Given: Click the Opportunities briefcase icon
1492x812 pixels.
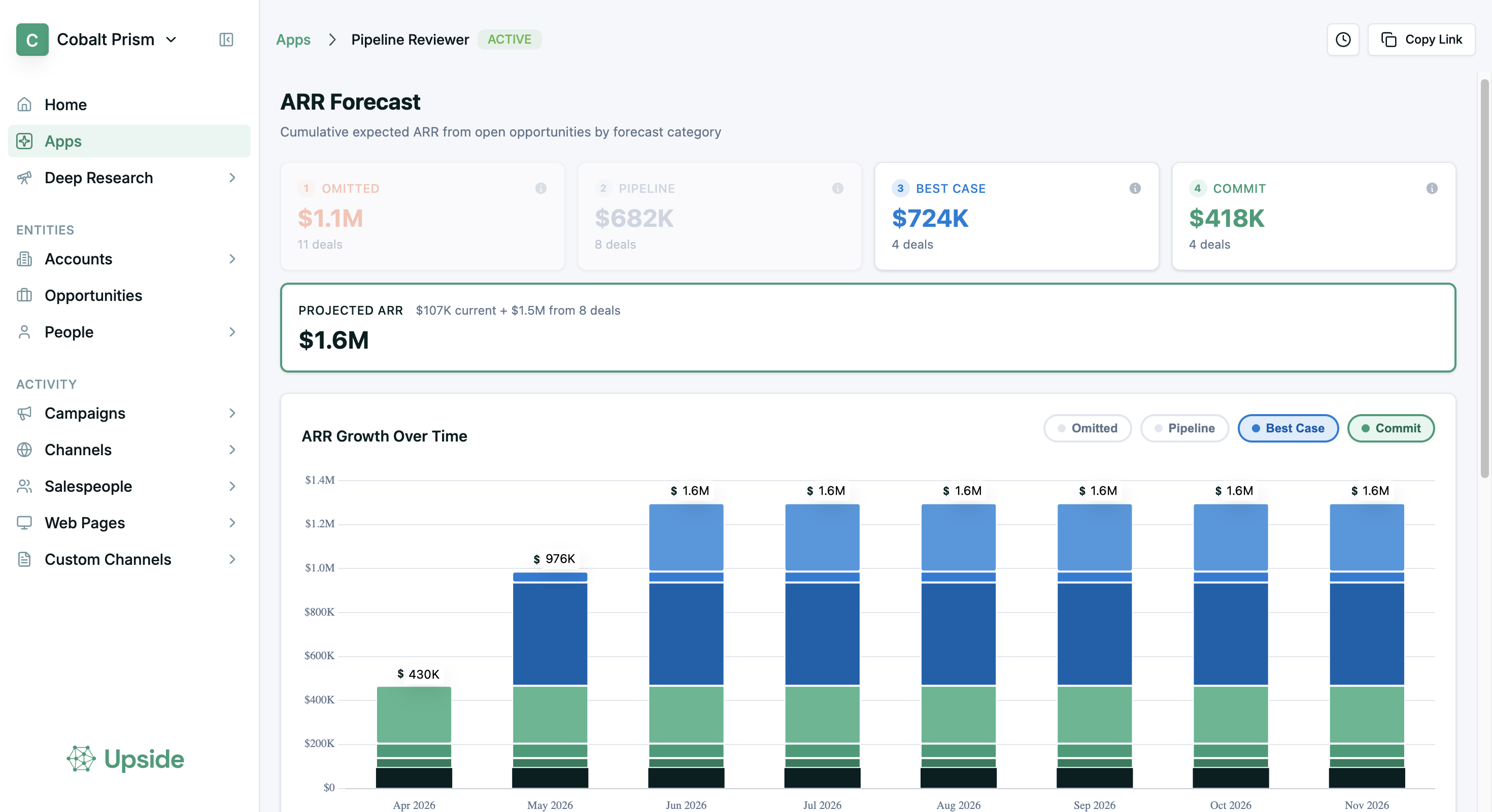Looking at the screenshot, I should pyautogui.click(x=24, y=295).
